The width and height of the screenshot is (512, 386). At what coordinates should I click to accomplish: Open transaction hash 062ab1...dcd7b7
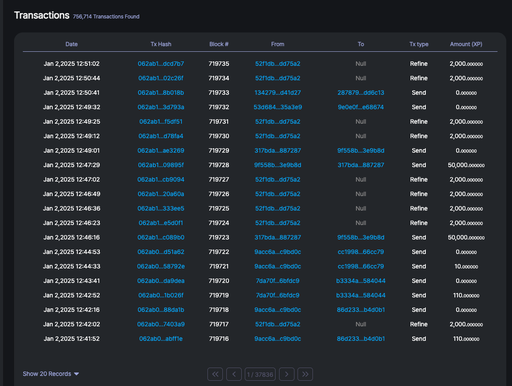coord(161,64)
